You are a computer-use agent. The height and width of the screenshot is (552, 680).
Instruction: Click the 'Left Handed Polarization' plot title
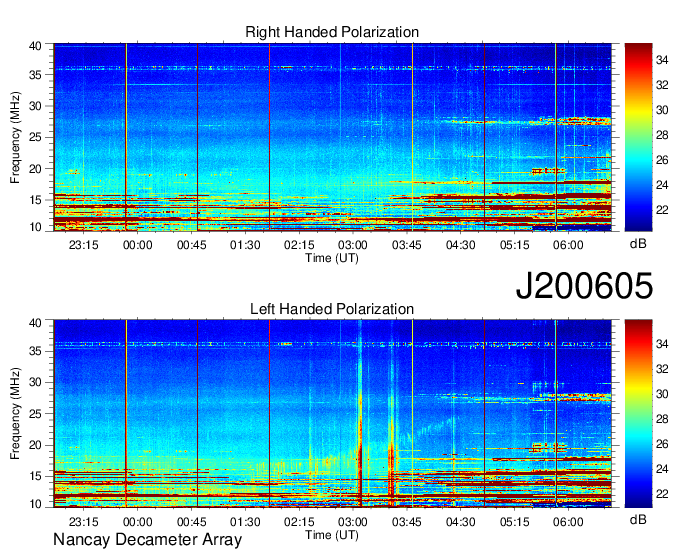click(x=332, y=309)
